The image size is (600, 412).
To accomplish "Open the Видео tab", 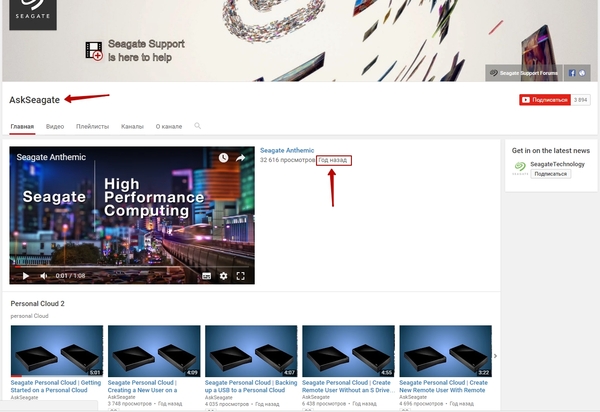I will (x=55, y=127).
